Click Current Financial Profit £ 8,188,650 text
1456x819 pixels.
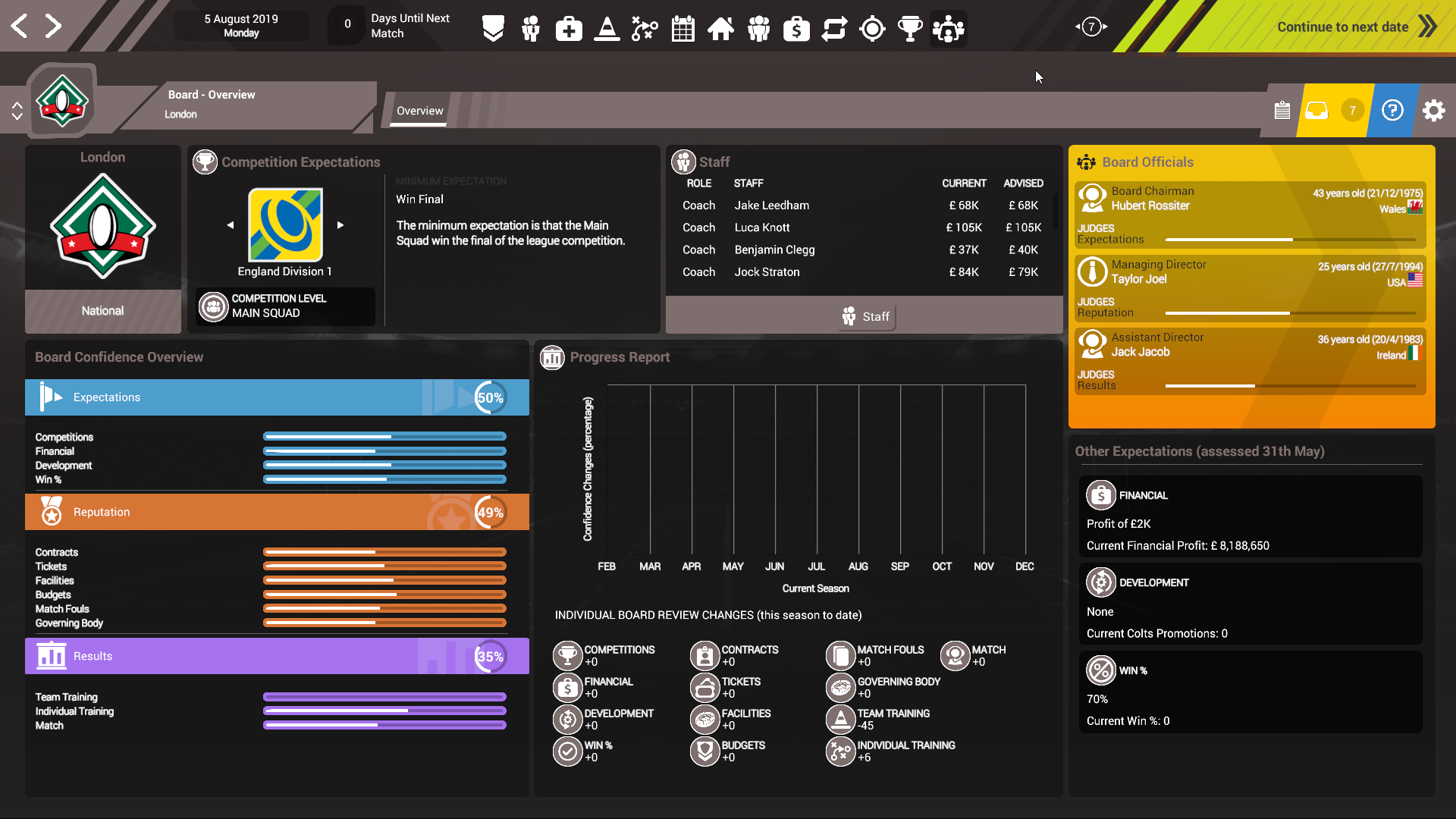pos(1178,546)
